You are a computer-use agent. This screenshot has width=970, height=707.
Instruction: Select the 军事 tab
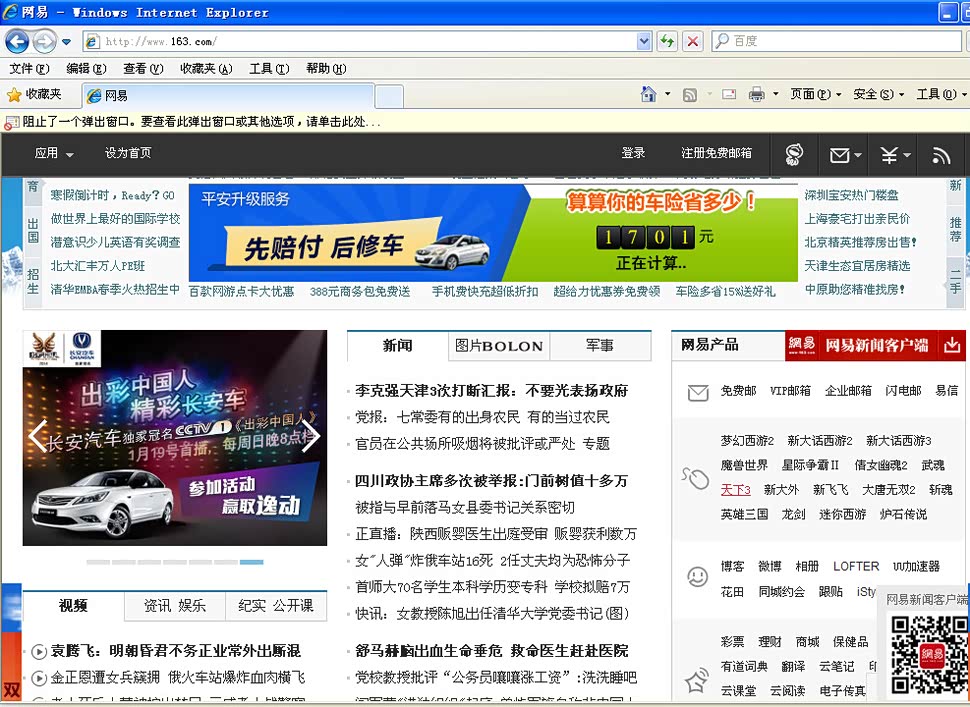coord(600,346)
